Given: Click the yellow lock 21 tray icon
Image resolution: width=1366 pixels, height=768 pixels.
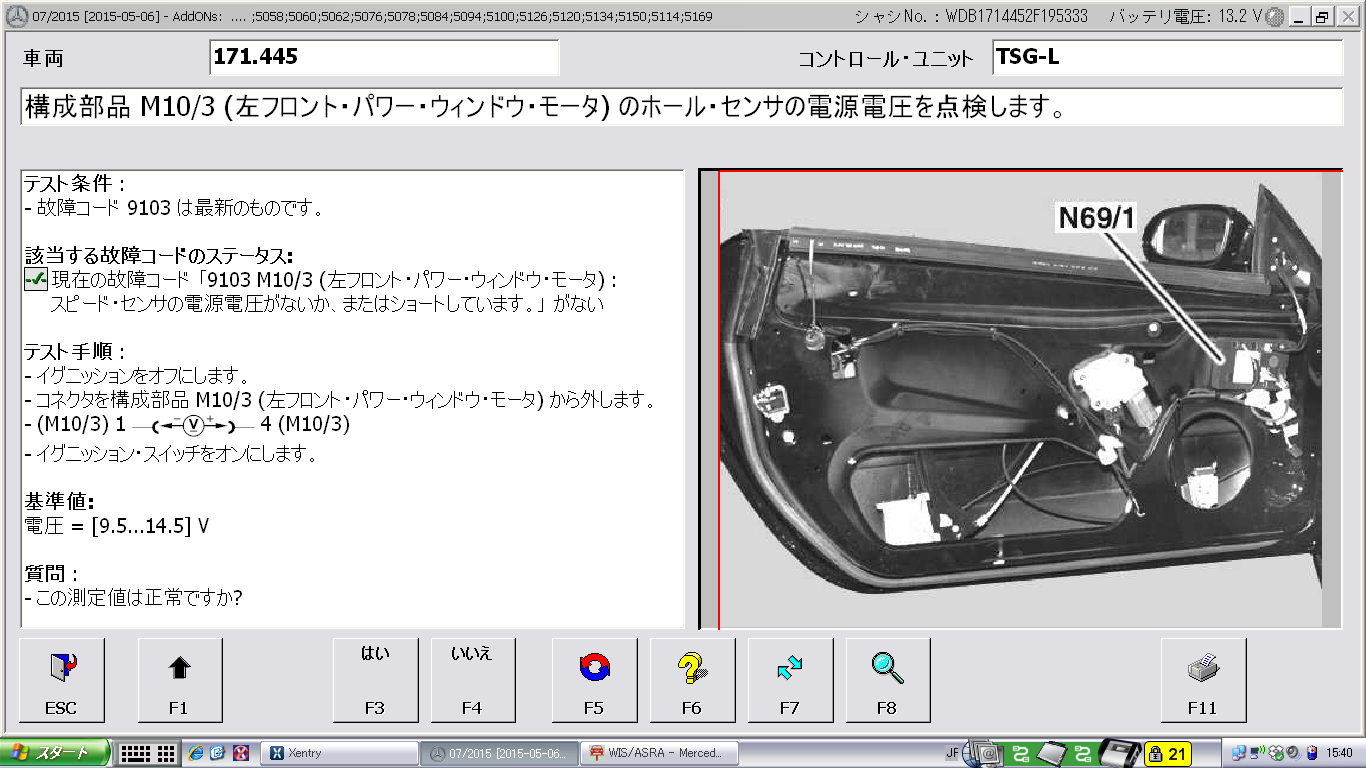Looking at the screenshot, I should pyautogui.click(x=1167, y=753).
